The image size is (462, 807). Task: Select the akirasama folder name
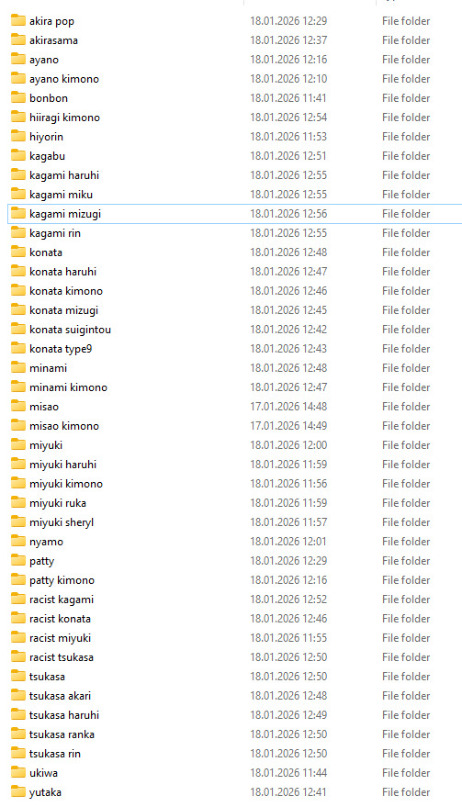click(54, 40)
